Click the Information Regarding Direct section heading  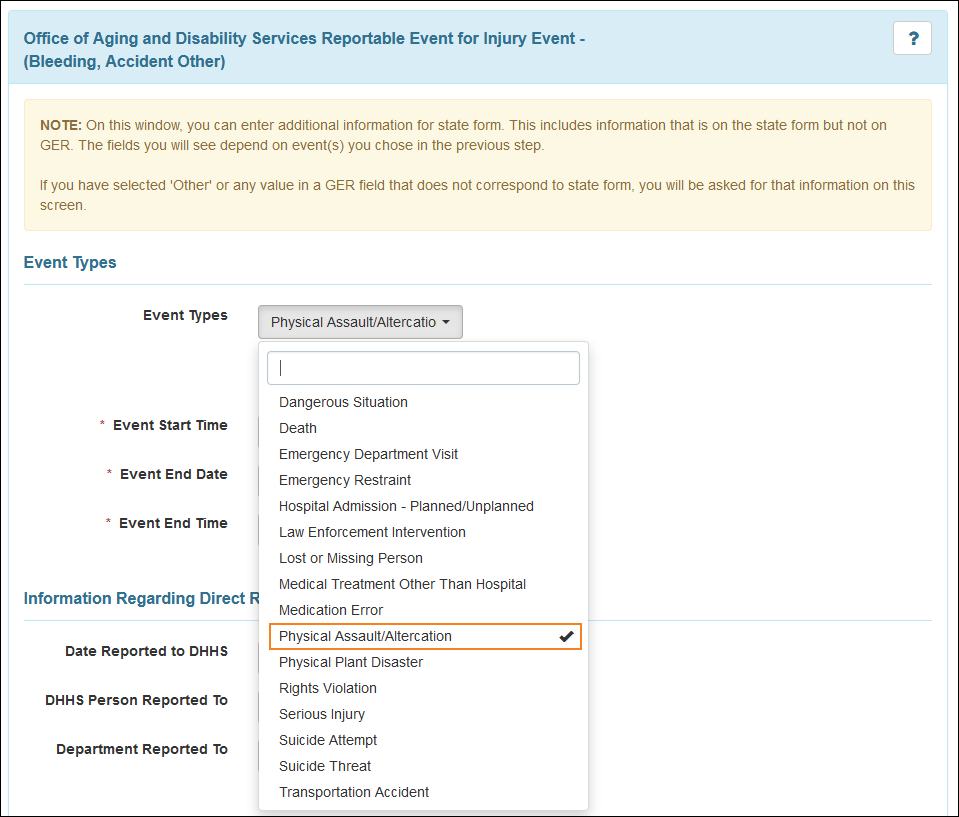point(141,598)
